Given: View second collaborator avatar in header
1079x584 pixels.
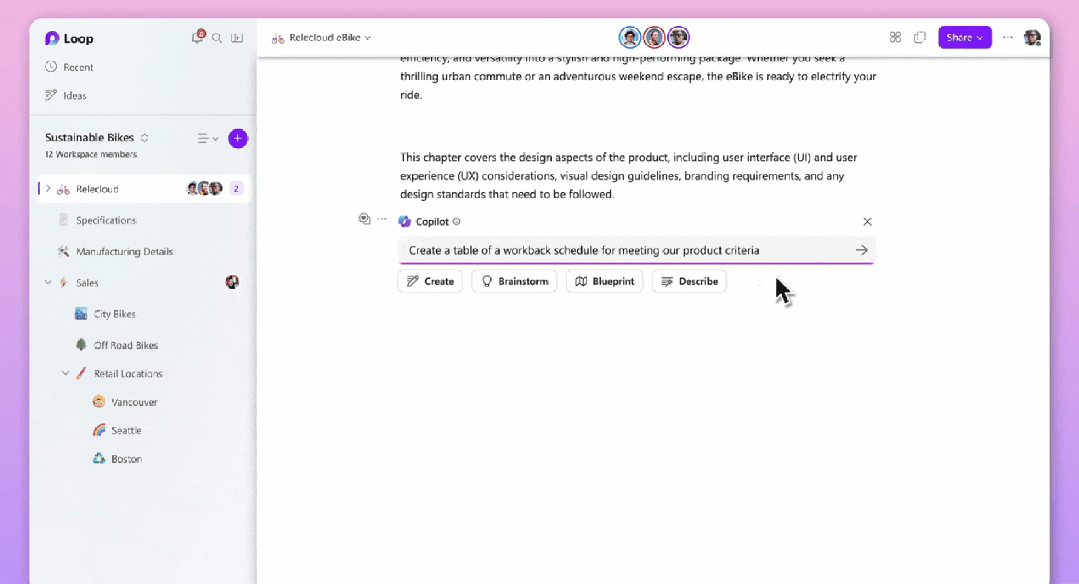Looking at the screenshot, I should [x=654, y=37].
